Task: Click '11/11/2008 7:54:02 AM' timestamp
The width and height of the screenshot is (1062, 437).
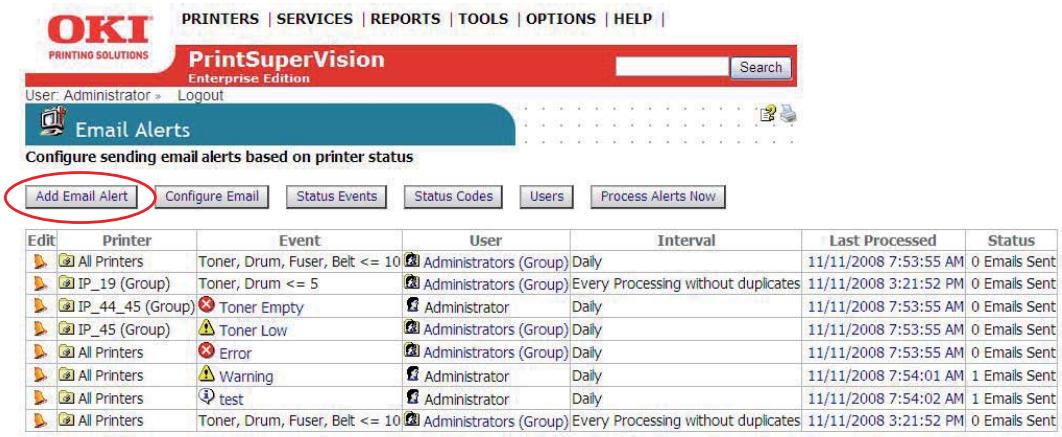Action: (885, 399)
